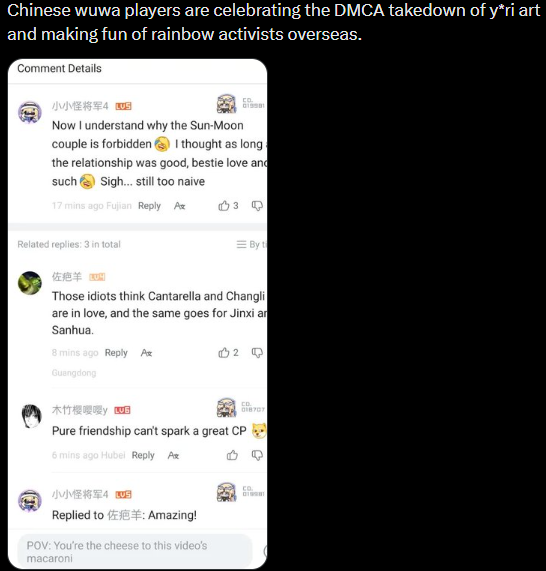546x571 pixels.
Task: Open the green avatar of 佐疤羊
Action: point(30,283)
